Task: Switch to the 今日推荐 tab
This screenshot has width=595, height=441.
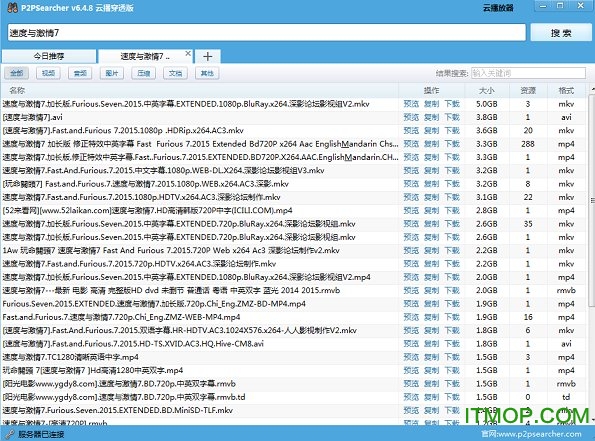Action: [x=49, y=57]
